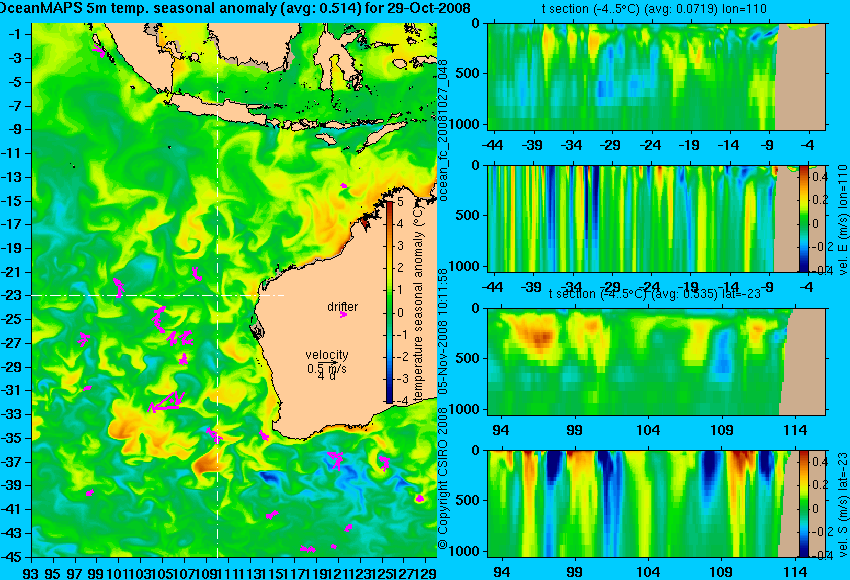Click the '-13' latitude label on the map axis
The height and width of the screenshot is (580, 850).
(12, 177)
